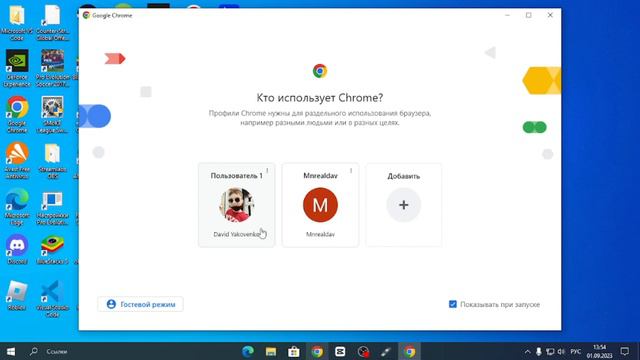This screenshot has width=640, height=360.
Task: Open Visual Studio Code desktop shortcut
Action: [53, 299]
